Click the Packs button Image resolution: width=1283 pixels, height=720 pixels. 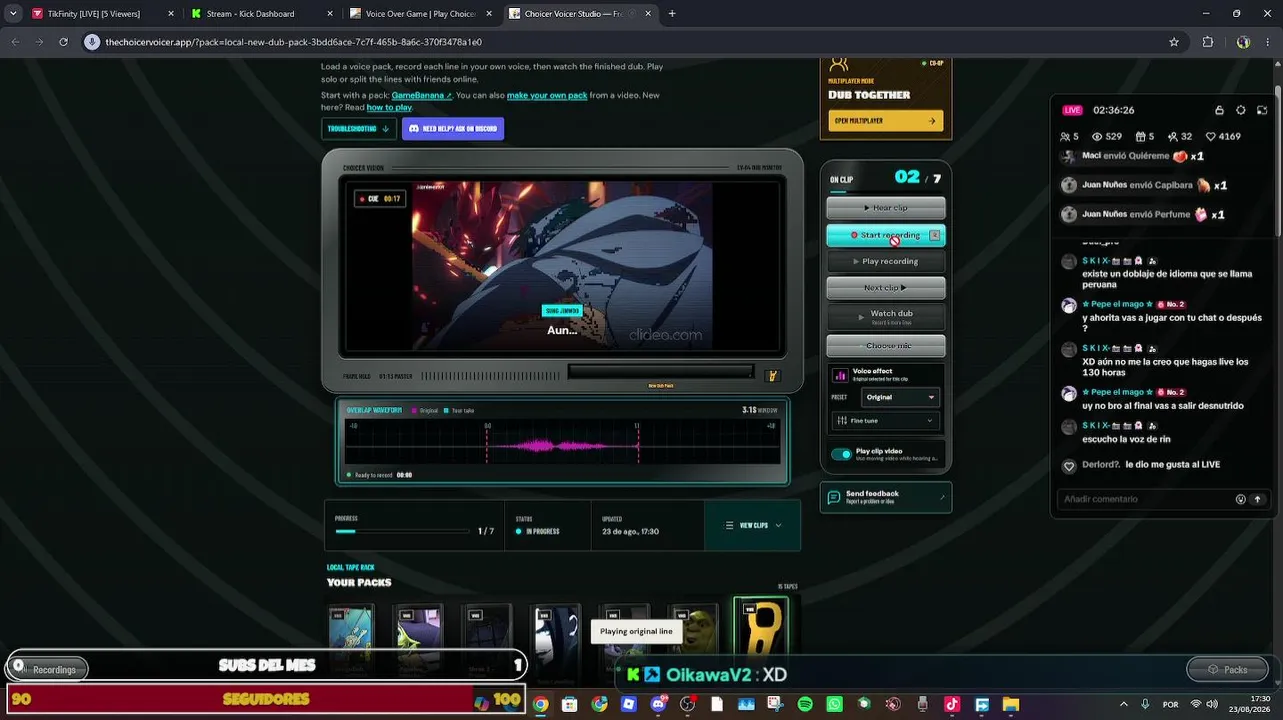point(1227,669)
